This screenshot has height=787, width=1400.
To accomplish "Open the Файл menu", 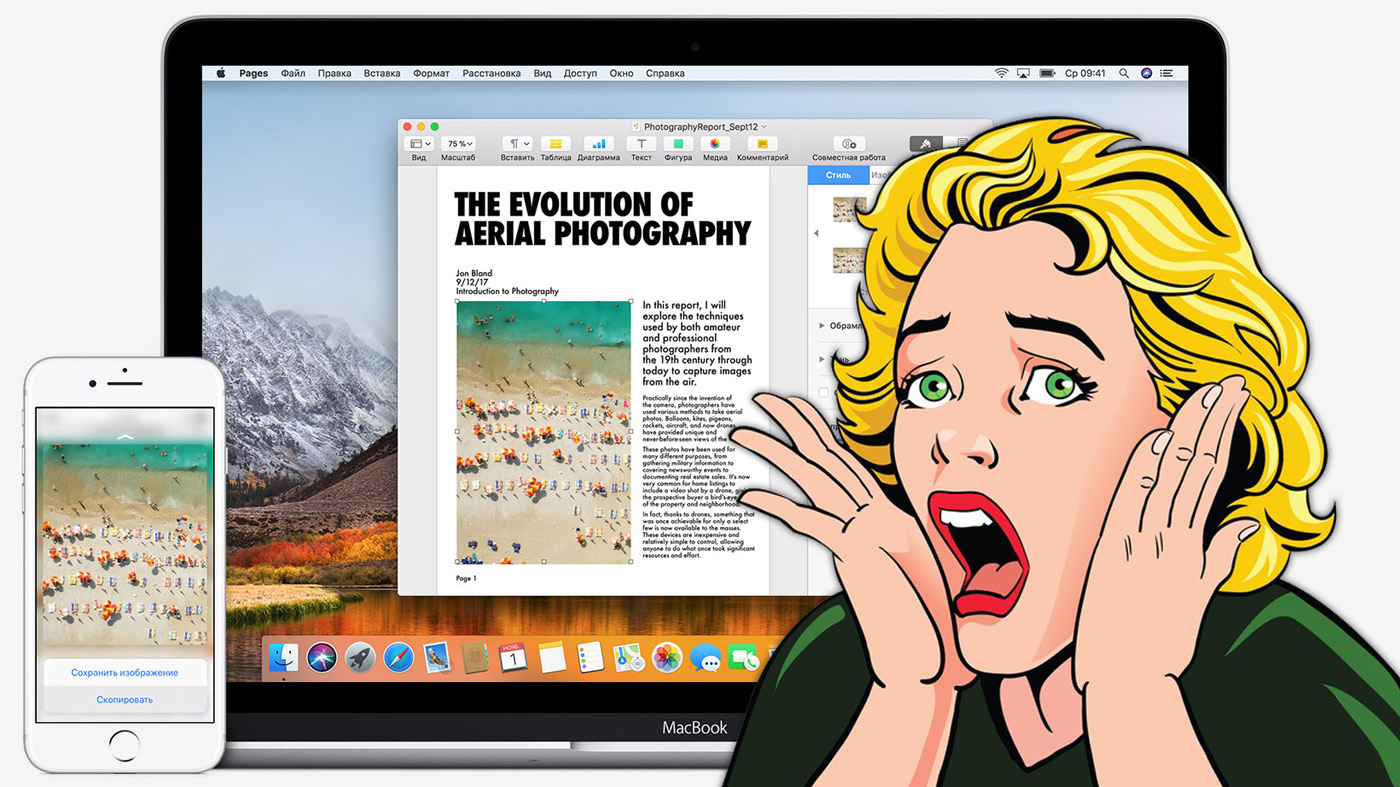I will 293,73.
